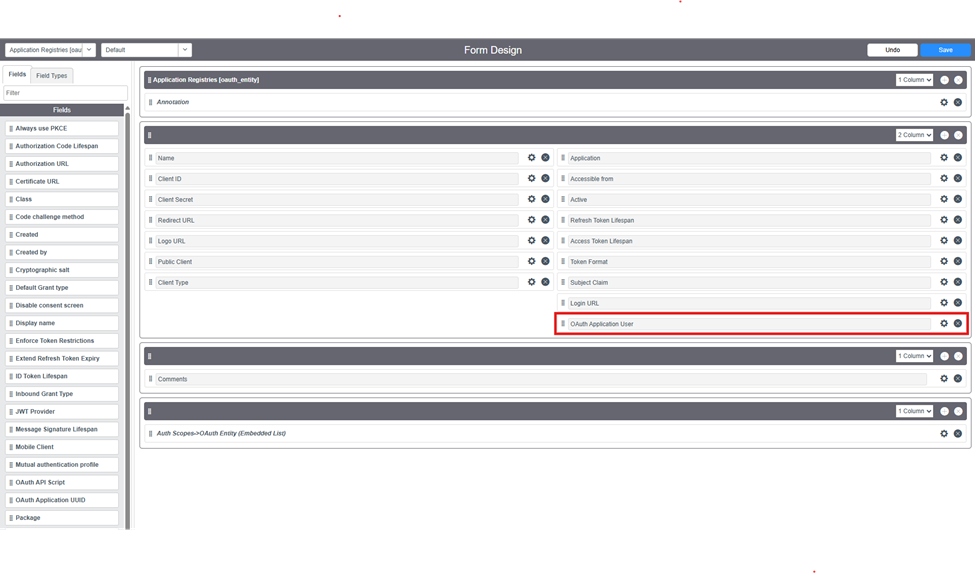Select Always use PKCE field
This screenshot has height=573, width=975.
pos(62,128)
